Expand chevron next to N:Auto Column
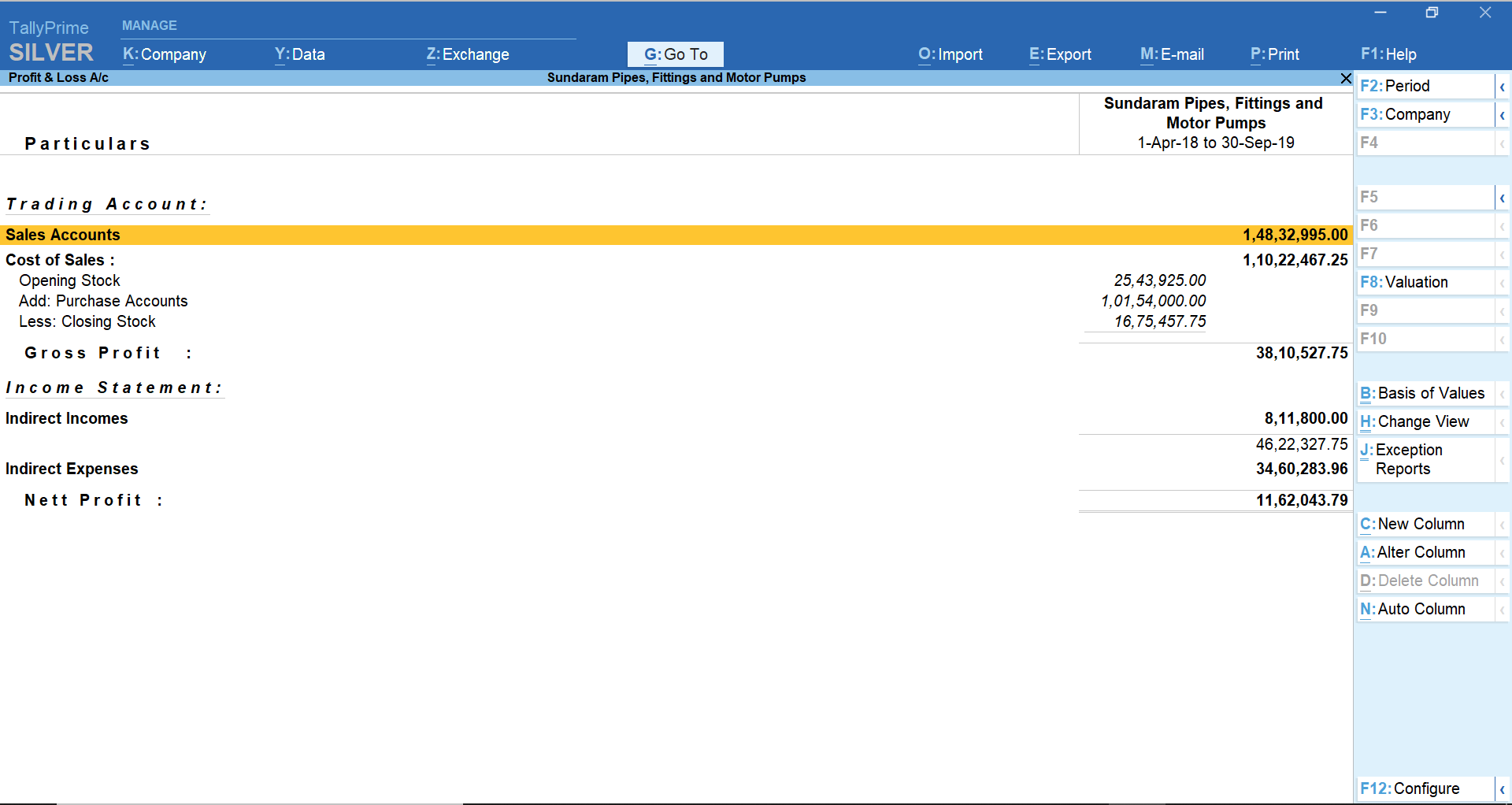The width and height of the screenshot is (1512, 805). click(1503, 610)
